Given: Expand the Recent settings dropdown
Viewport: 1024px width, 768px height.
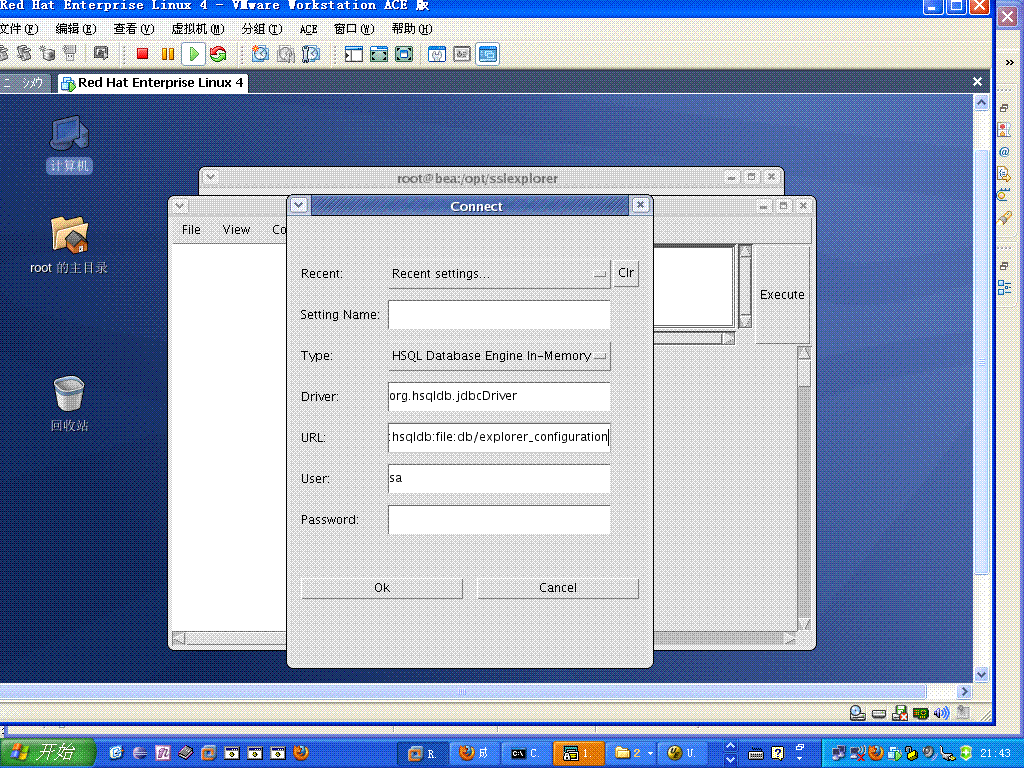Looking at the screenshot, I should [499, 273].
